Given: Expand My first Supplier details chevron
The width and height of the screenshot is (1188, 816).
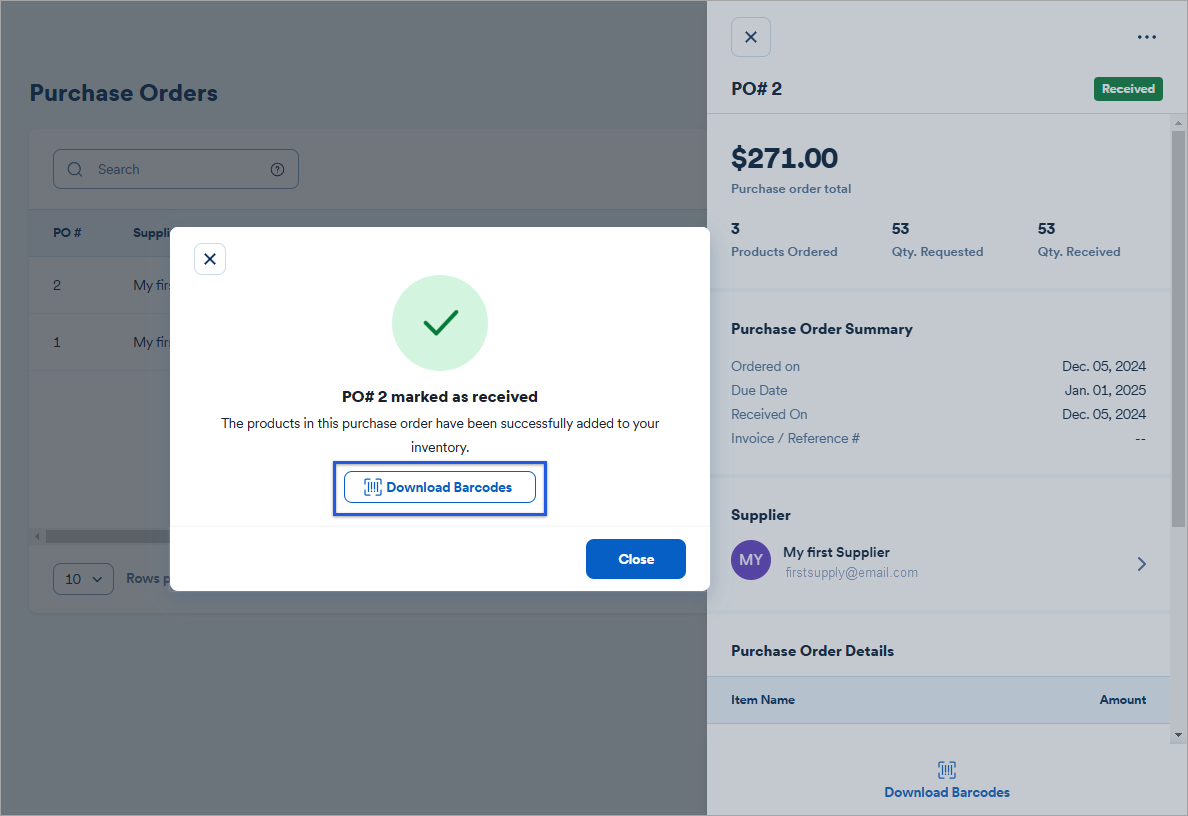Looking at the screenshot, I should click(x=1142, y=564).
